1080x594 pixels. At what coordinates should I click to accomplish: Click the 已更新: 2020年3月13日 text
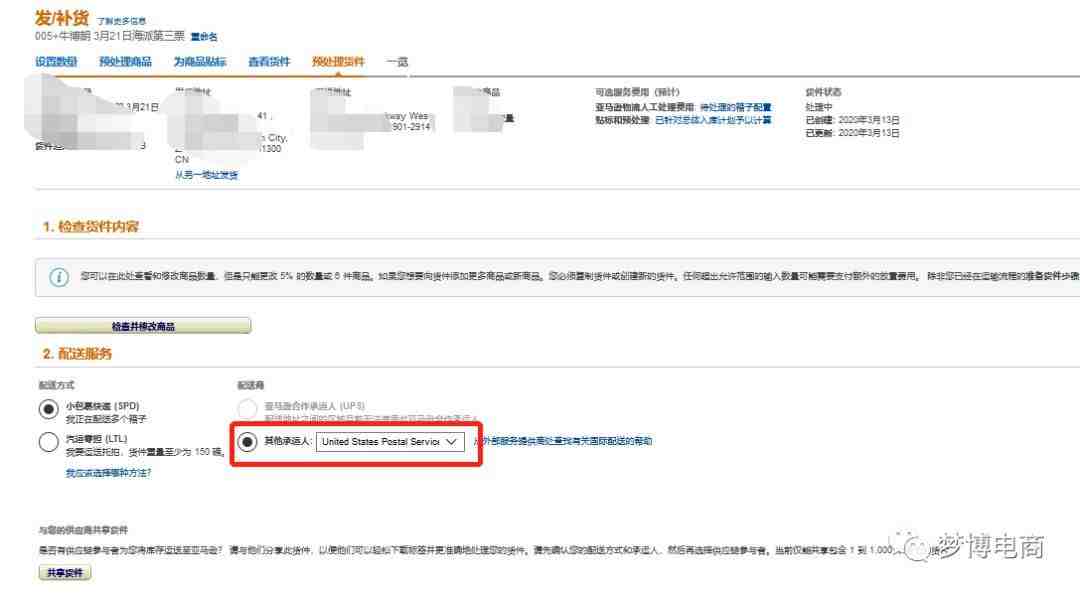[x=853, y=133]
